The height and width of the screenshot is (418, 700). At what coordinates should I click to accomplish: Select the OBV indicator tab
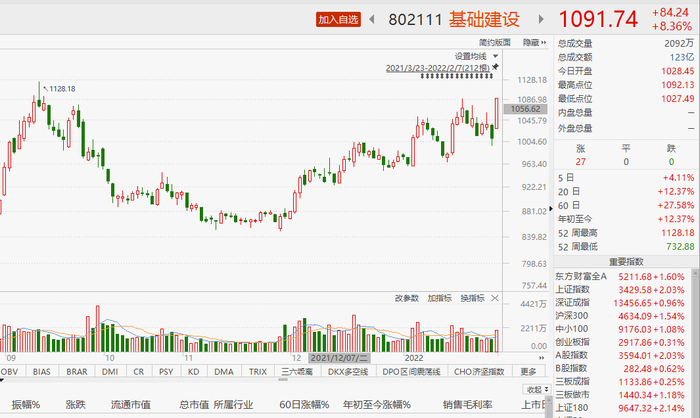point(10,372)
